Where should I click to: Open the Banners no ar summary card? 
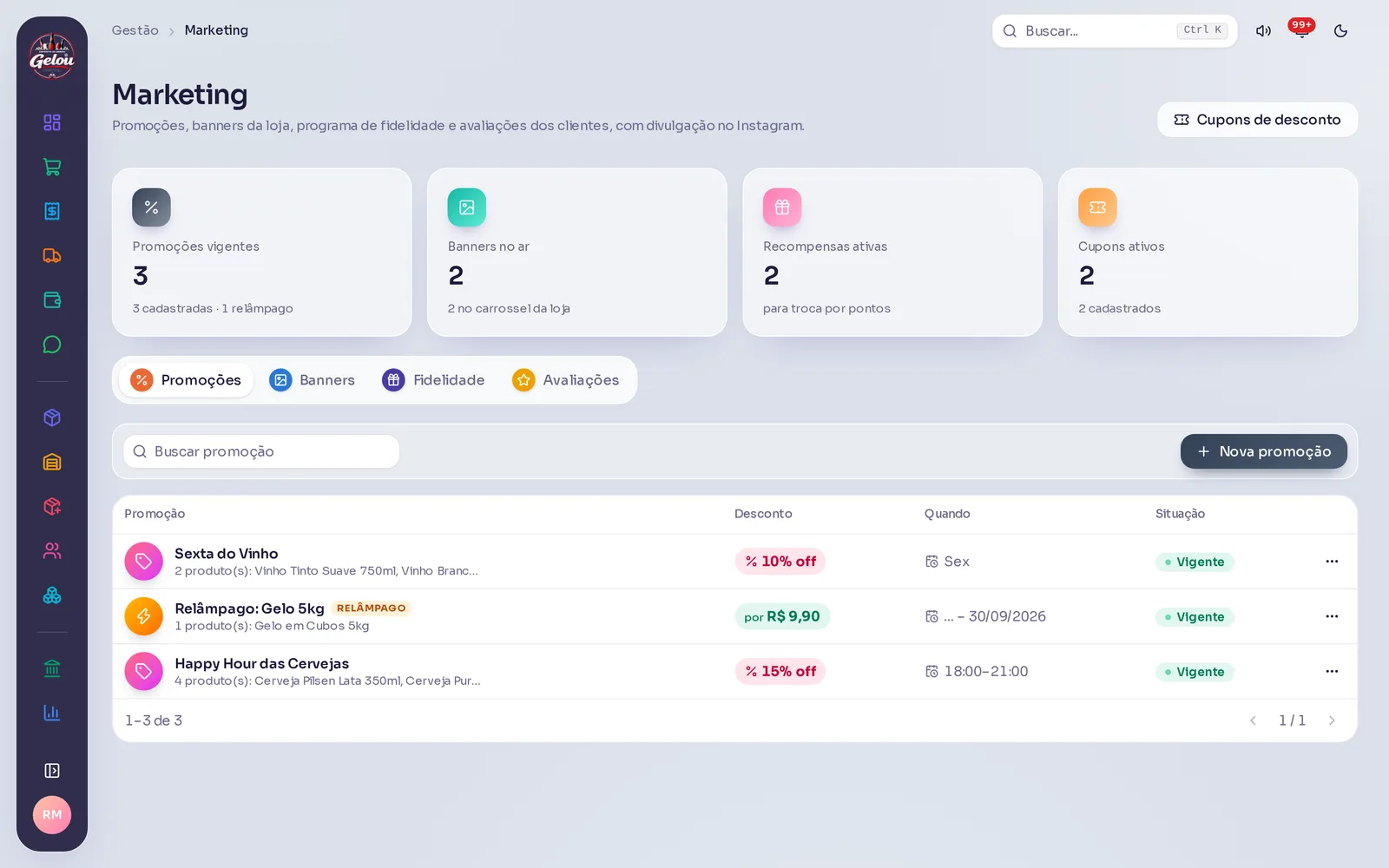click(577, 252)
